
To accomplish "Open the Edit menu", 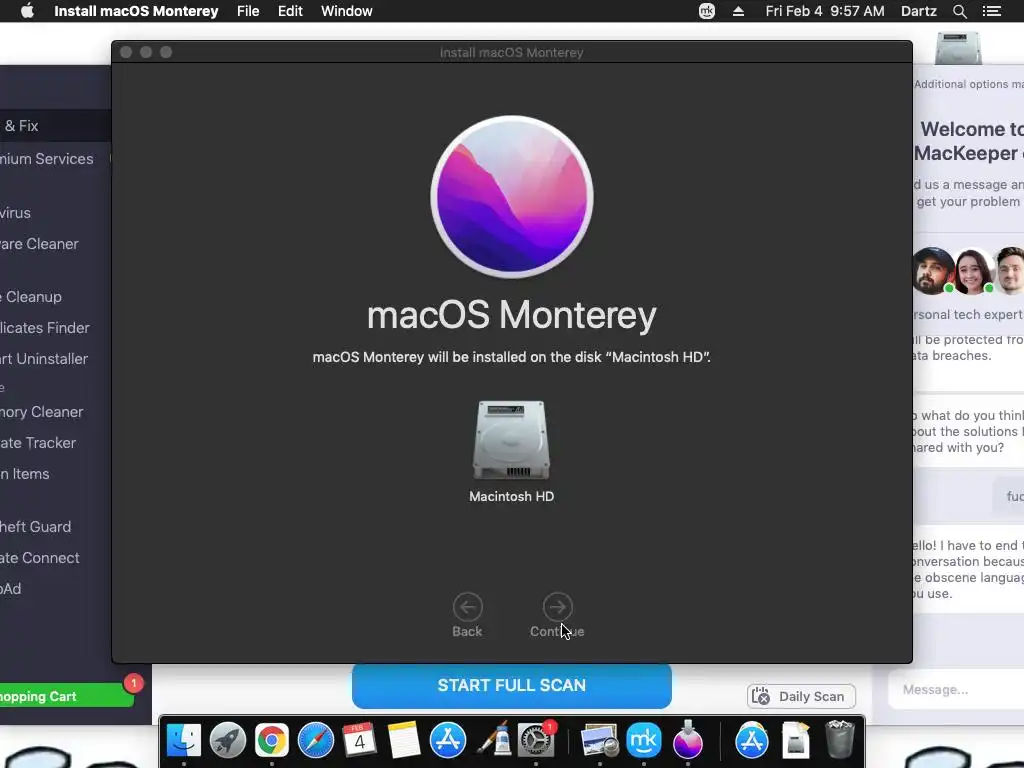I will tap(290, 11).
